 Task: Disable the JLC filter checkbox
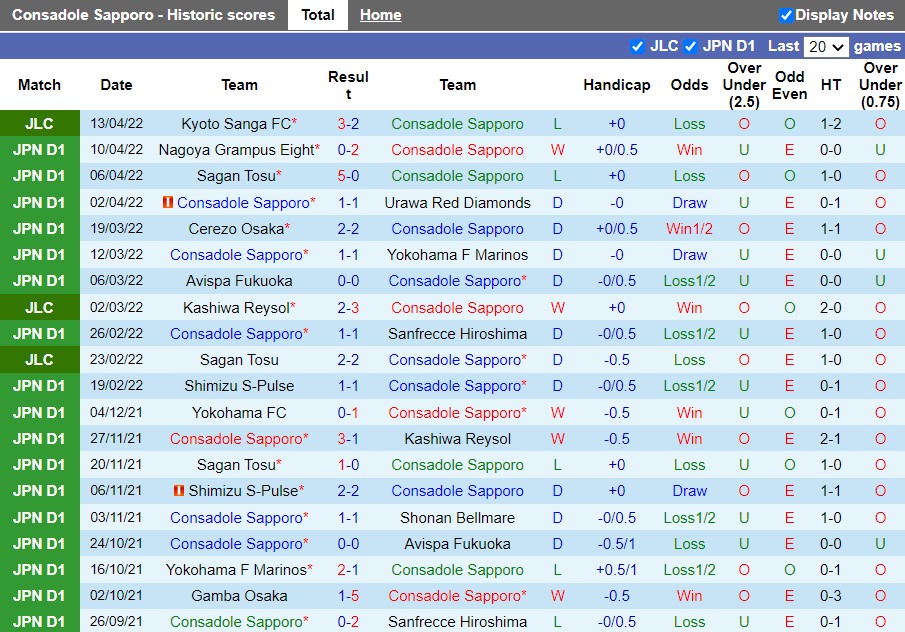click(x=637, y=45)
